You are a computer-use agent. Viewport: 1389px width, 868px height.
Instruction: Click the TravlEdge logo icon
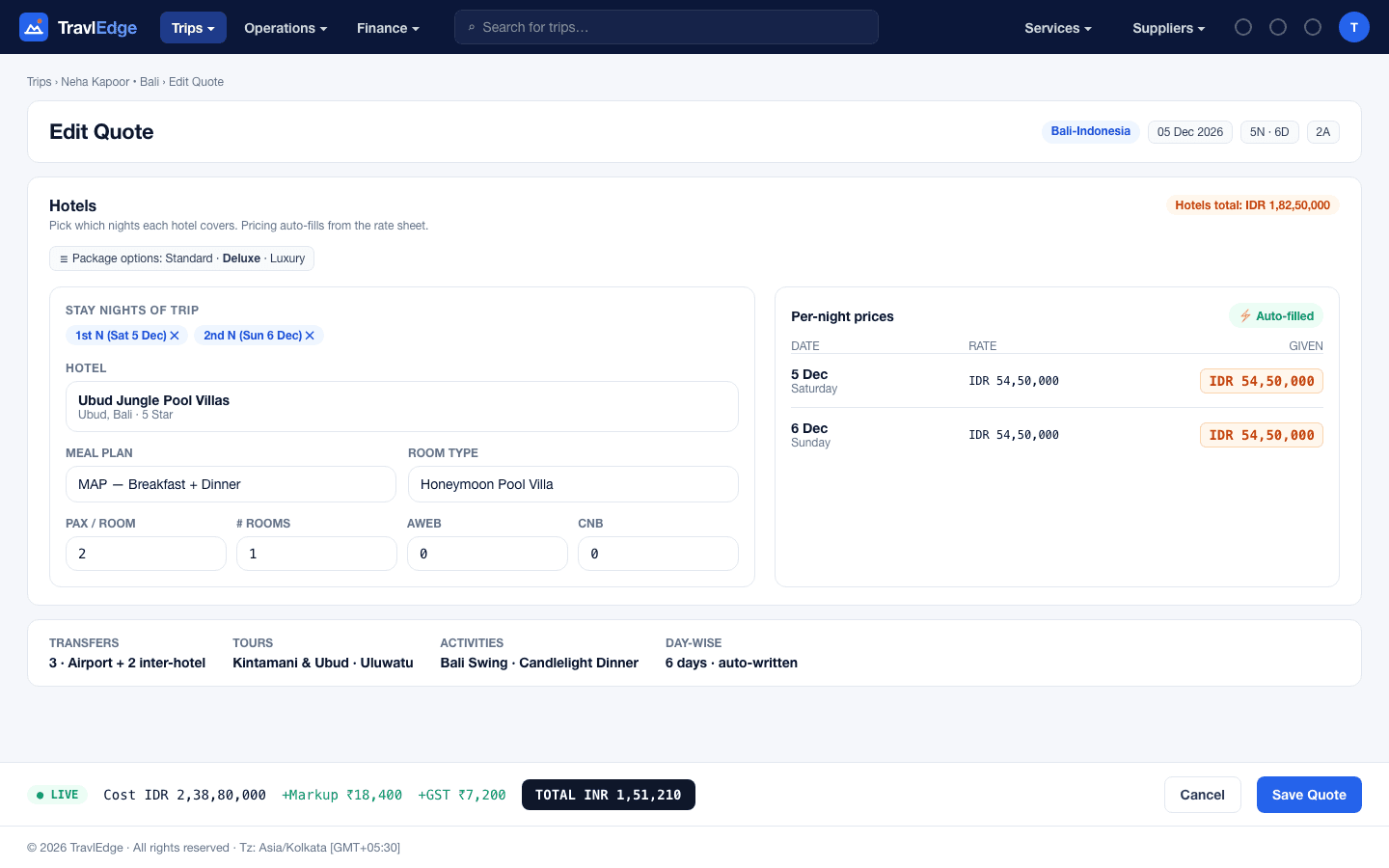(34, 27)
